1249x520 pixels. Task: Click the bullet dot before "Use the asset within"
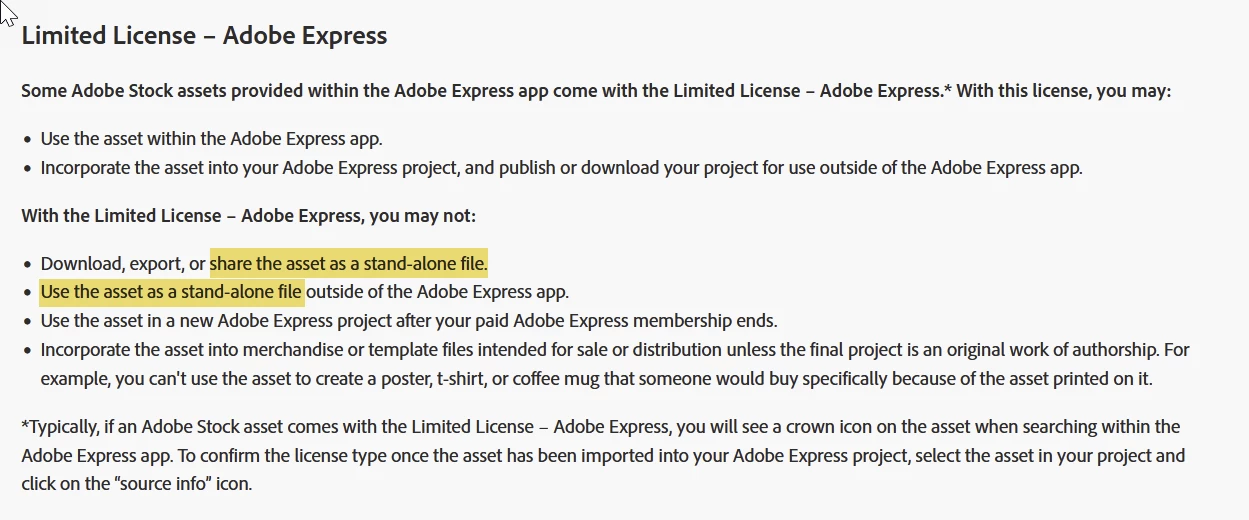[27, 140]
